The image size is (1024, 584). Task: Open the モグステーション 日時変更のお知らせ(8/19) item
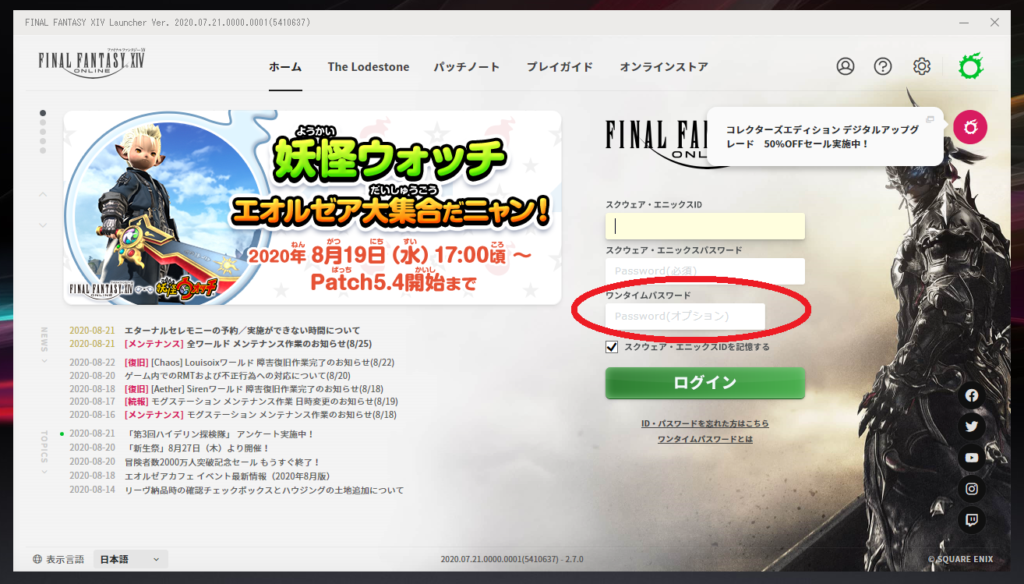tap(261, 402)
